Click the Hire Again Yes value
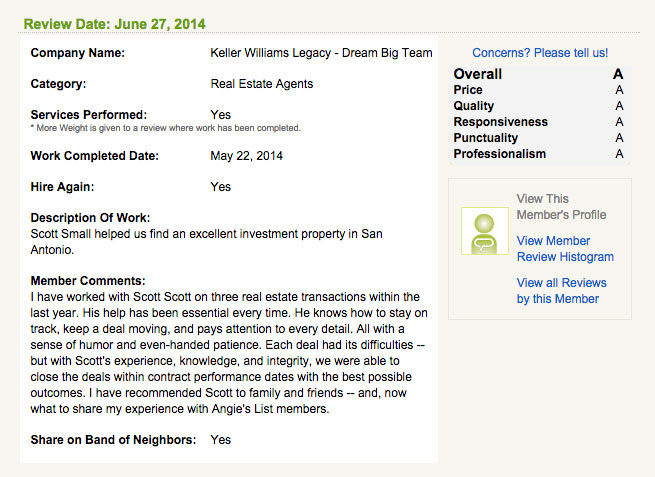Screen dimensions: 655x477 click(221, 186)
